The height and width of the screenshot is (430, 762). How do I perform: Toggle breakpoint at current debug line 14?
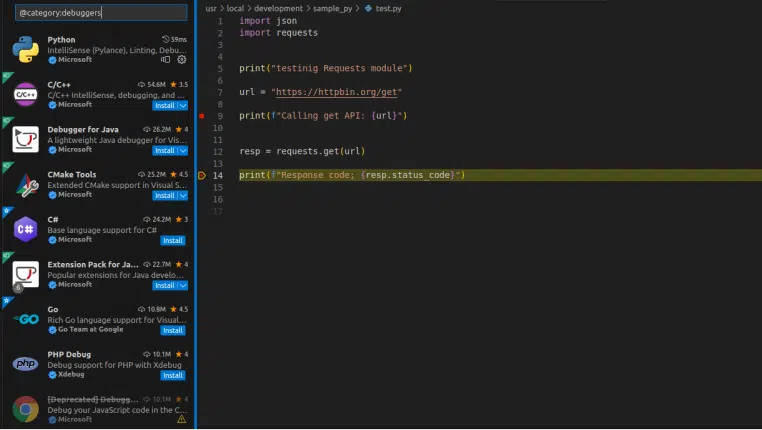pos(202,175)
